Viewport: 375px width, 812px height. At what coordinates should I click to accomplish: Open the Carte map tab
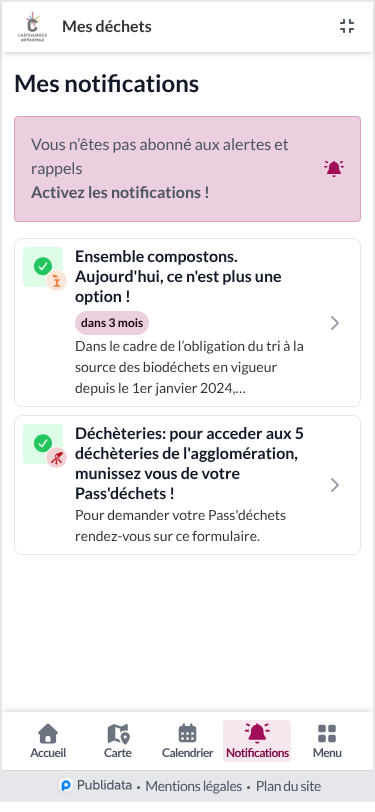tap(118, 741)
